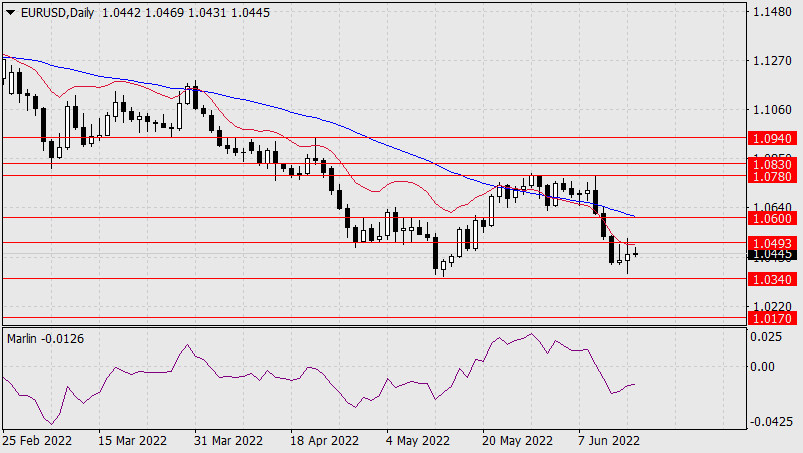Click the EURUSD,Daily chart title
Screen dimensions: 803x453
57,13
